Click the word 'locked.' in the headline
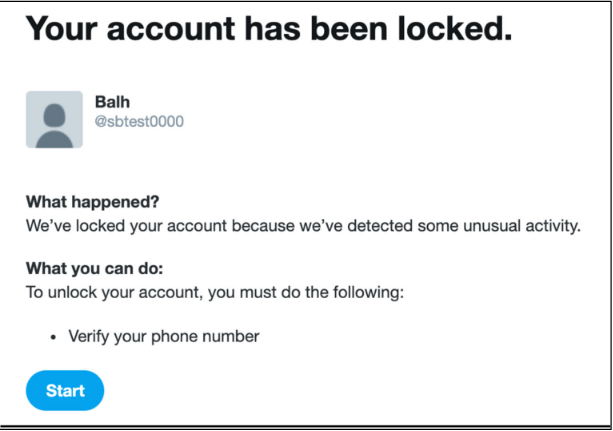Screen dimensions: 613x431 (x=455, y=28)
